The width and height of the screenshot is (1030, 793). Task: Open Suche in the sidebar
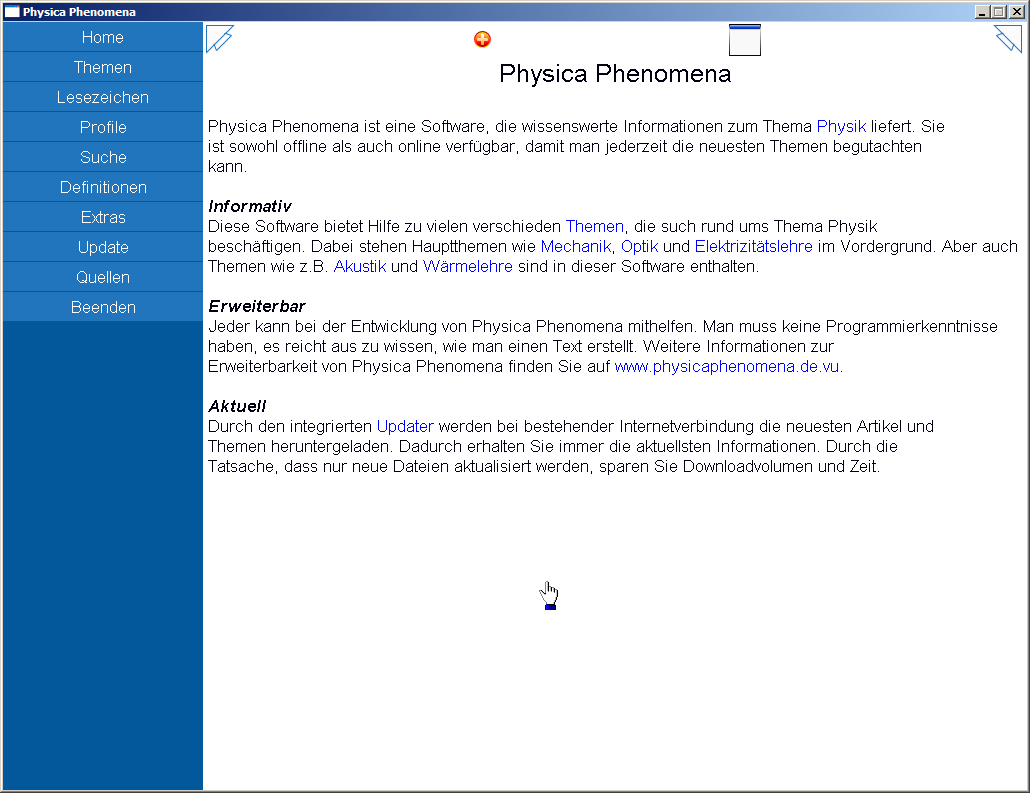pos(102,158)
